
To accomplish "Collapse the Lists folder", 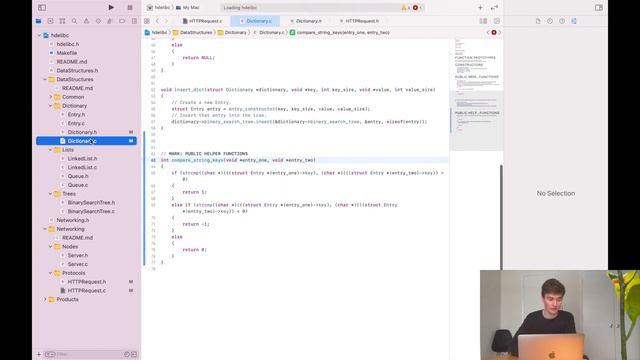I will click(51, 150).
